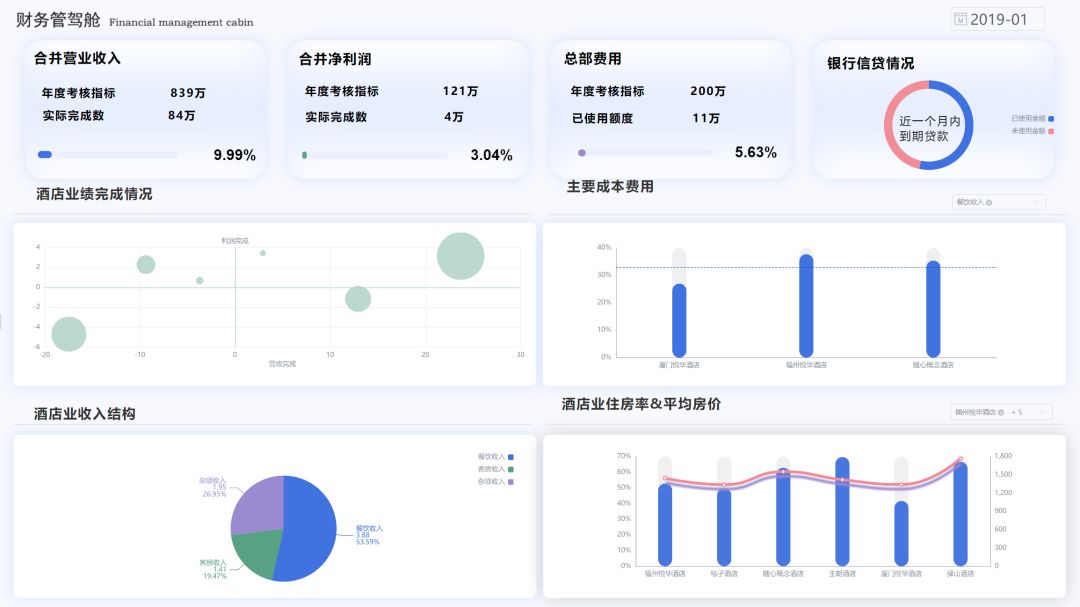Toggle the 未使用金额 legend item
This screenshot has width=1080, height=607.
click(x=1032, y=130)
